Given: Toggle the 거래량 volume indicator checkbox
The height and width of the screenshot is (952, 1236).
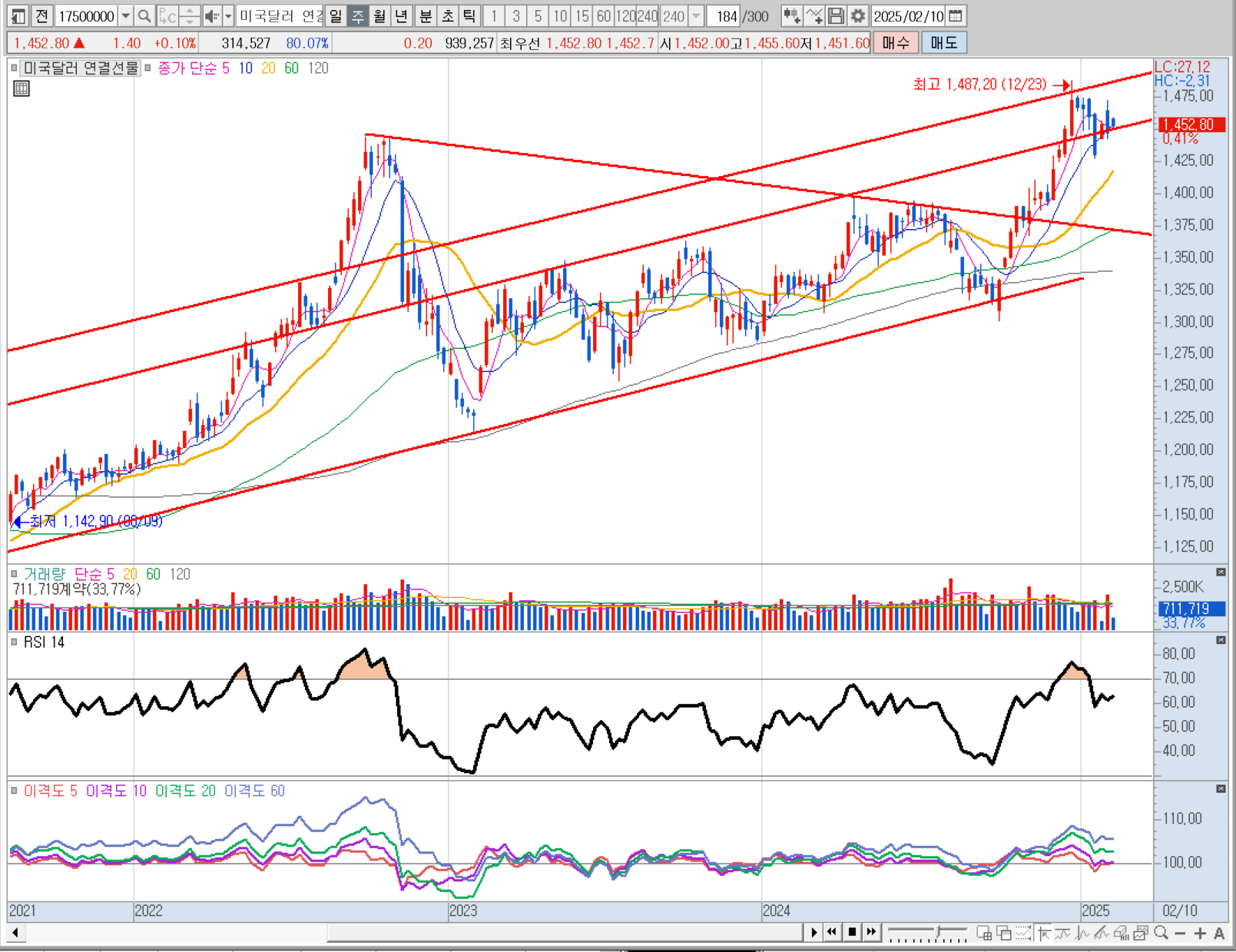Looking at the screenshot, I should click(14, 574).
